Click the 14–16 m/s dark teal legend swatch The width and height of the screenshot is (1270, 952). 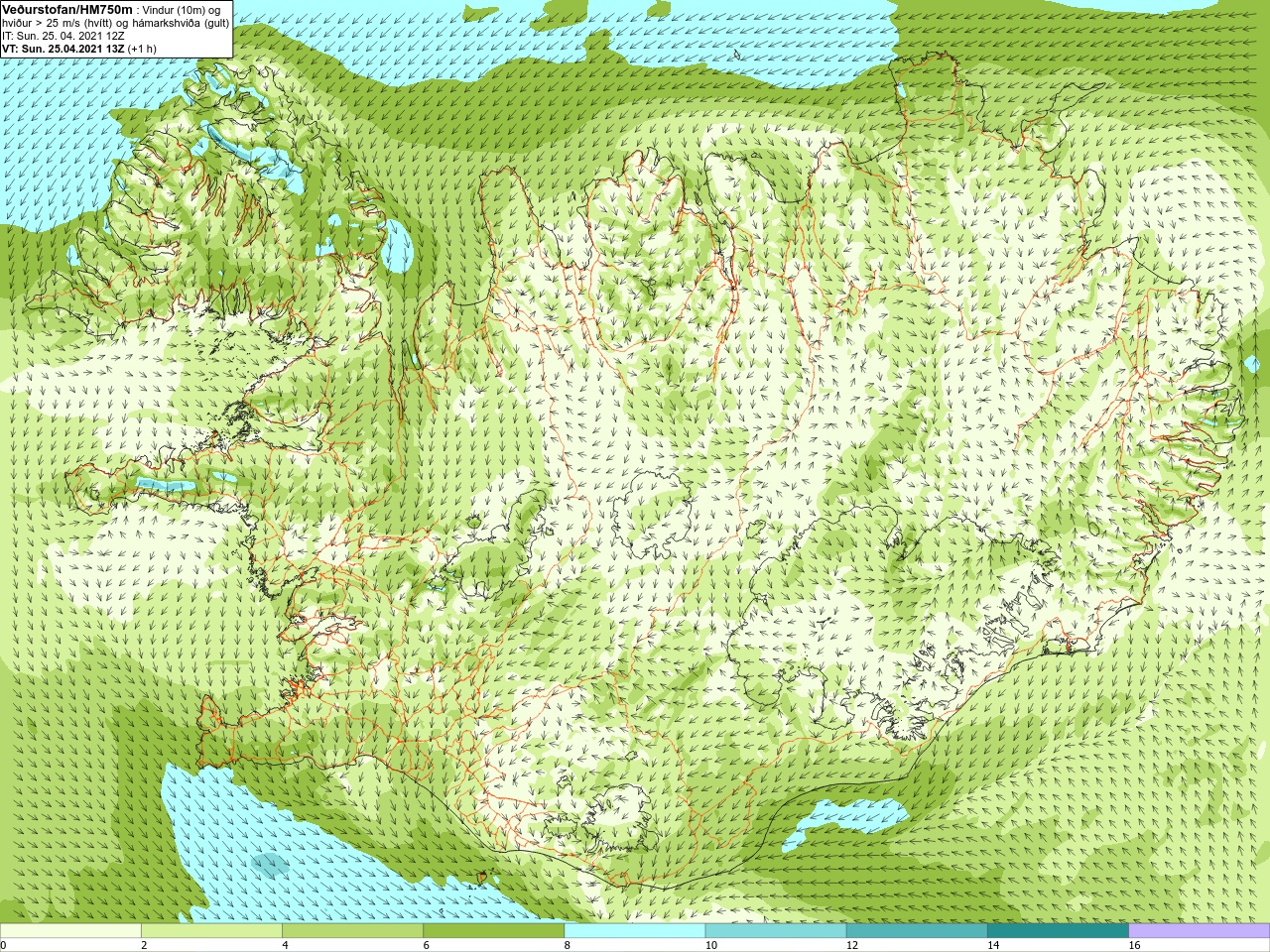(x=1058, y=931)
